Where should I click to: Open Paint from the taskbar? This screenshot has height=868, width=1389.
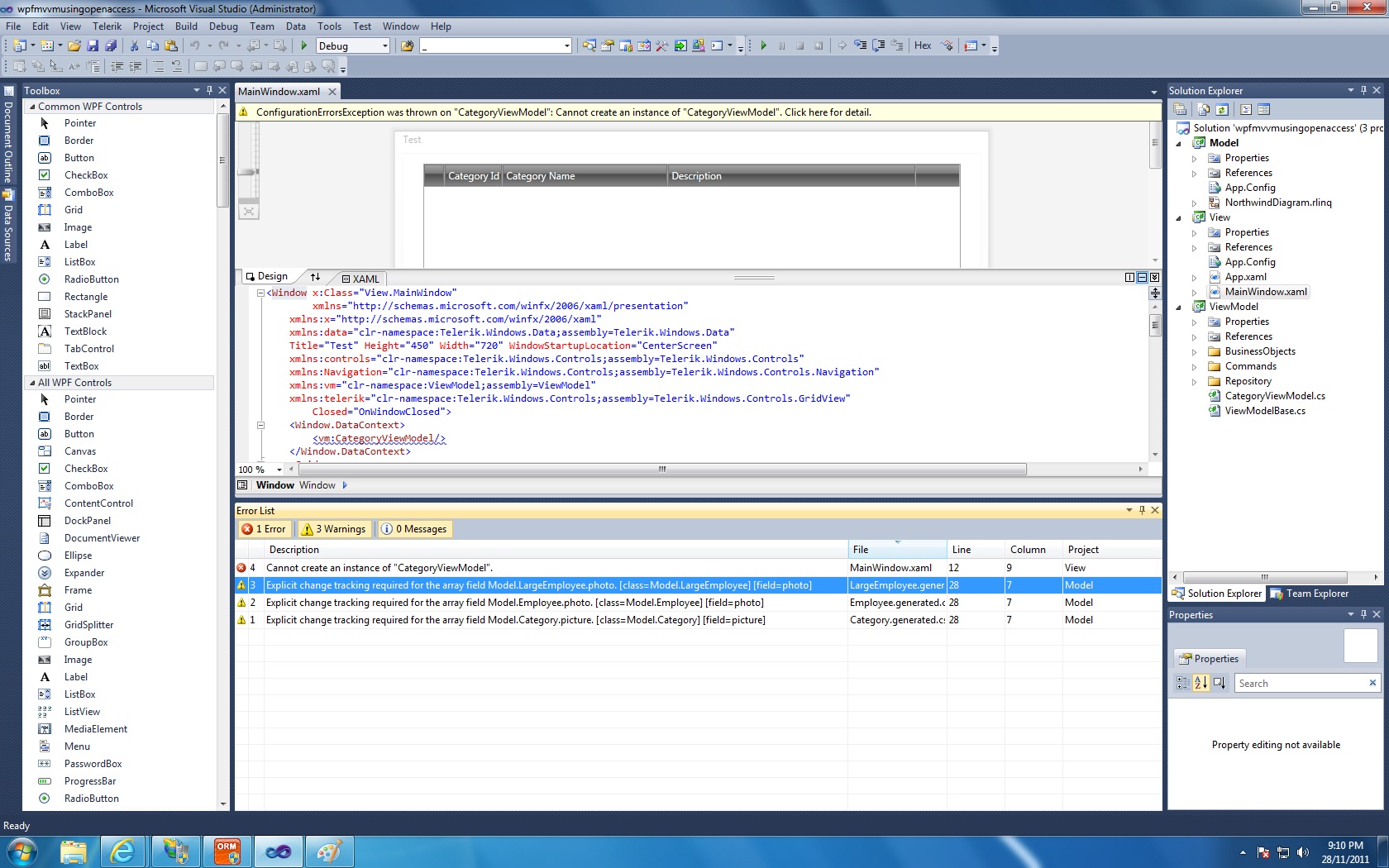tap(329, 851)
